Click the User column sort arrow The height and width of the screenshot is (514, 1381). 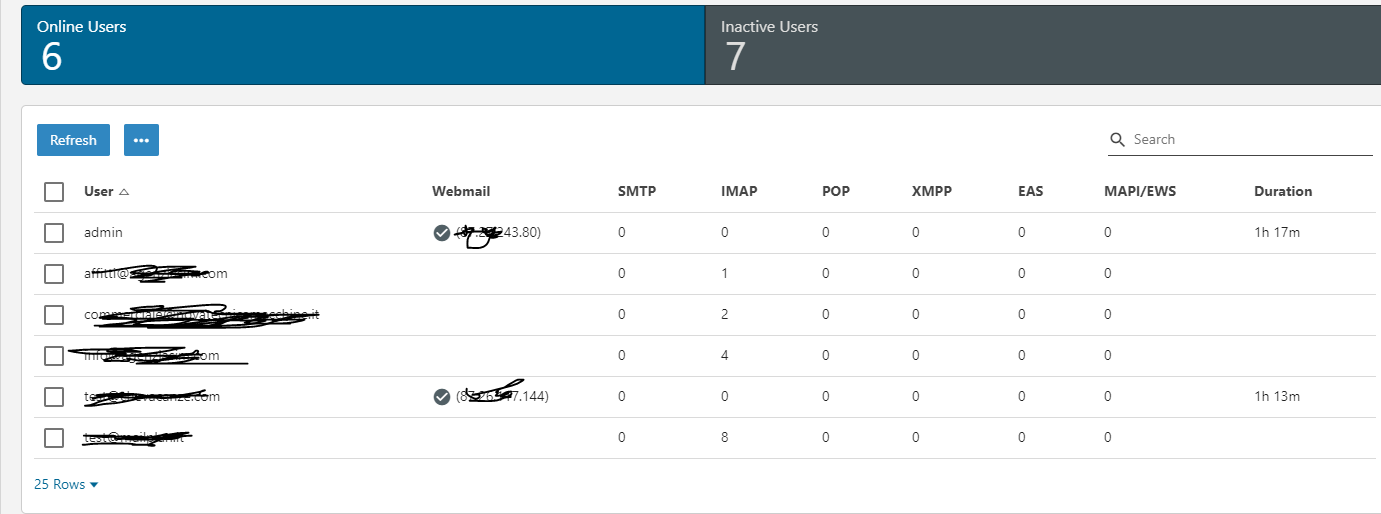pyautogui.click(x=124, y=192)
